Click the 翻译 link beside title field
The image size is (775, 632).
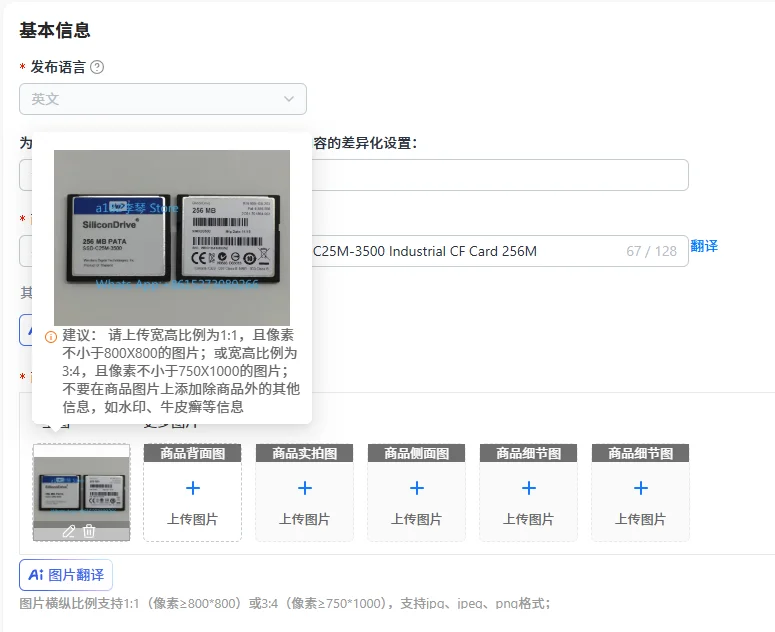pos(704,246)
